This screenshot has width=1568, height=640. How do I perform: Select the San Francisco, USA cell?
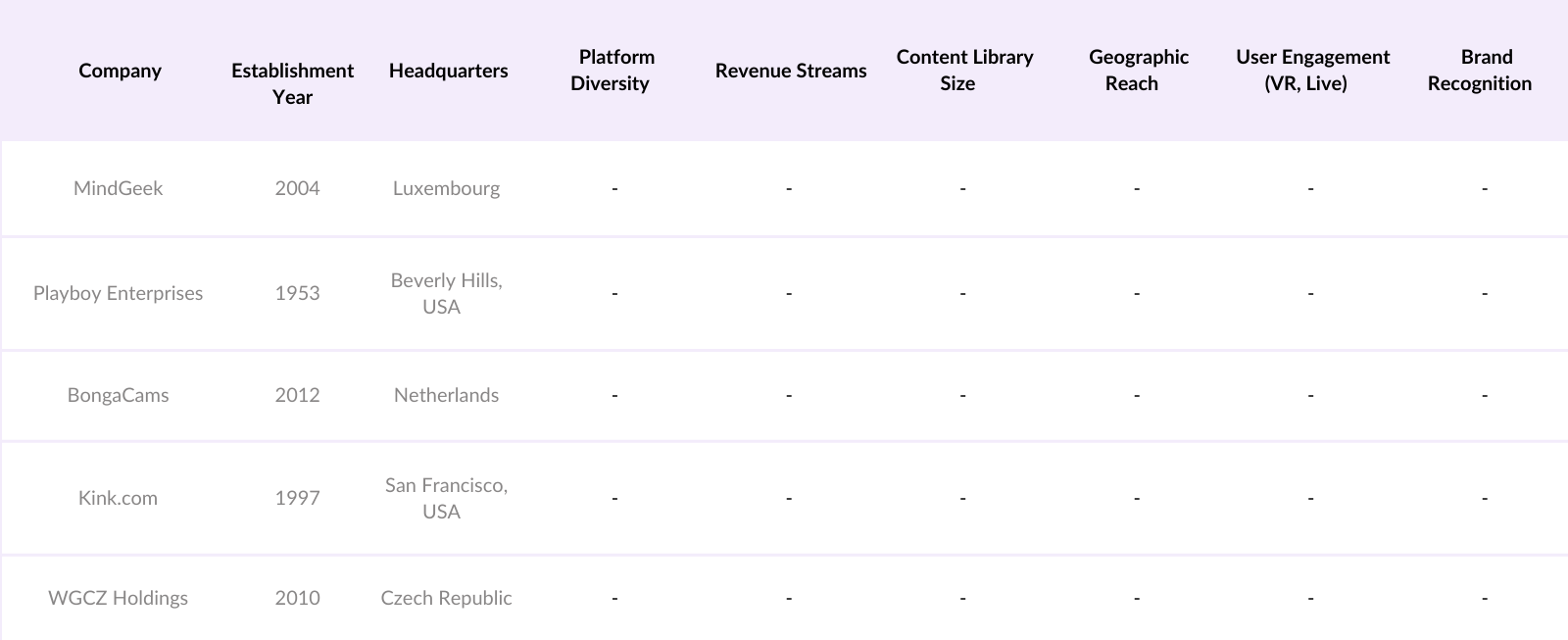pyautogui.click(x=446, y=498)
